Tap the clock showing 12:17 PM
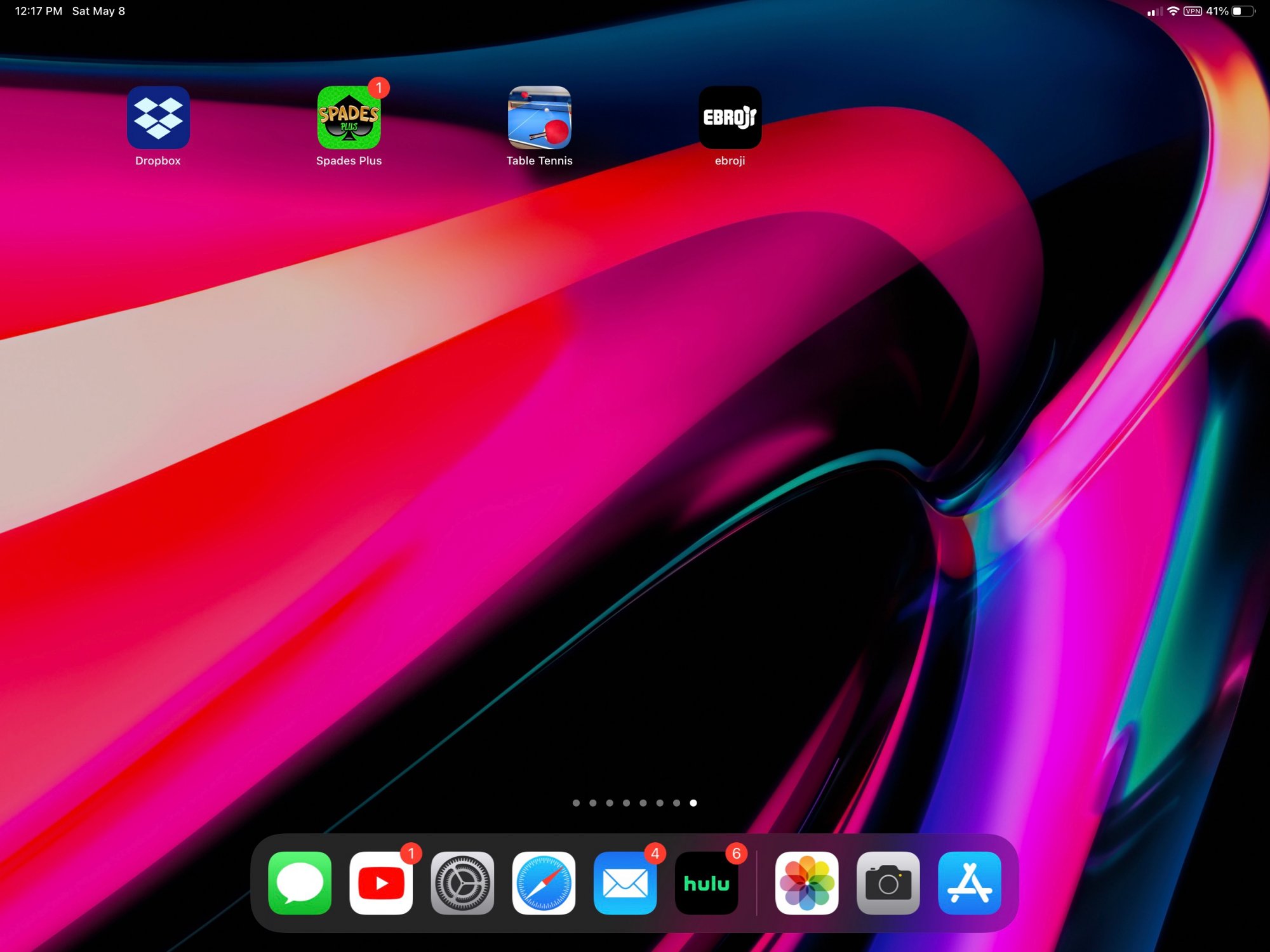 point(38,11)
